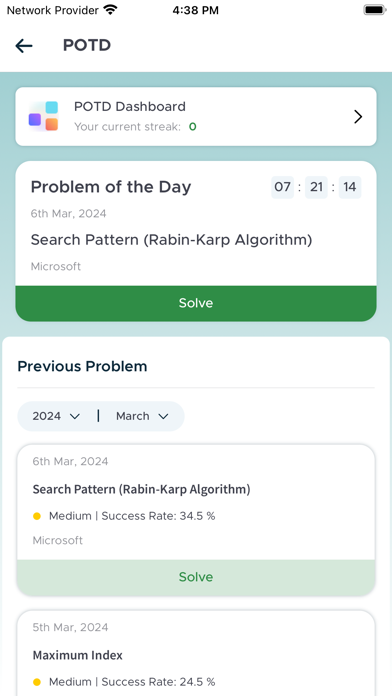Screen dimensions: 392x696
Task: Tap the back arrow icon
Action: point(24,45)
